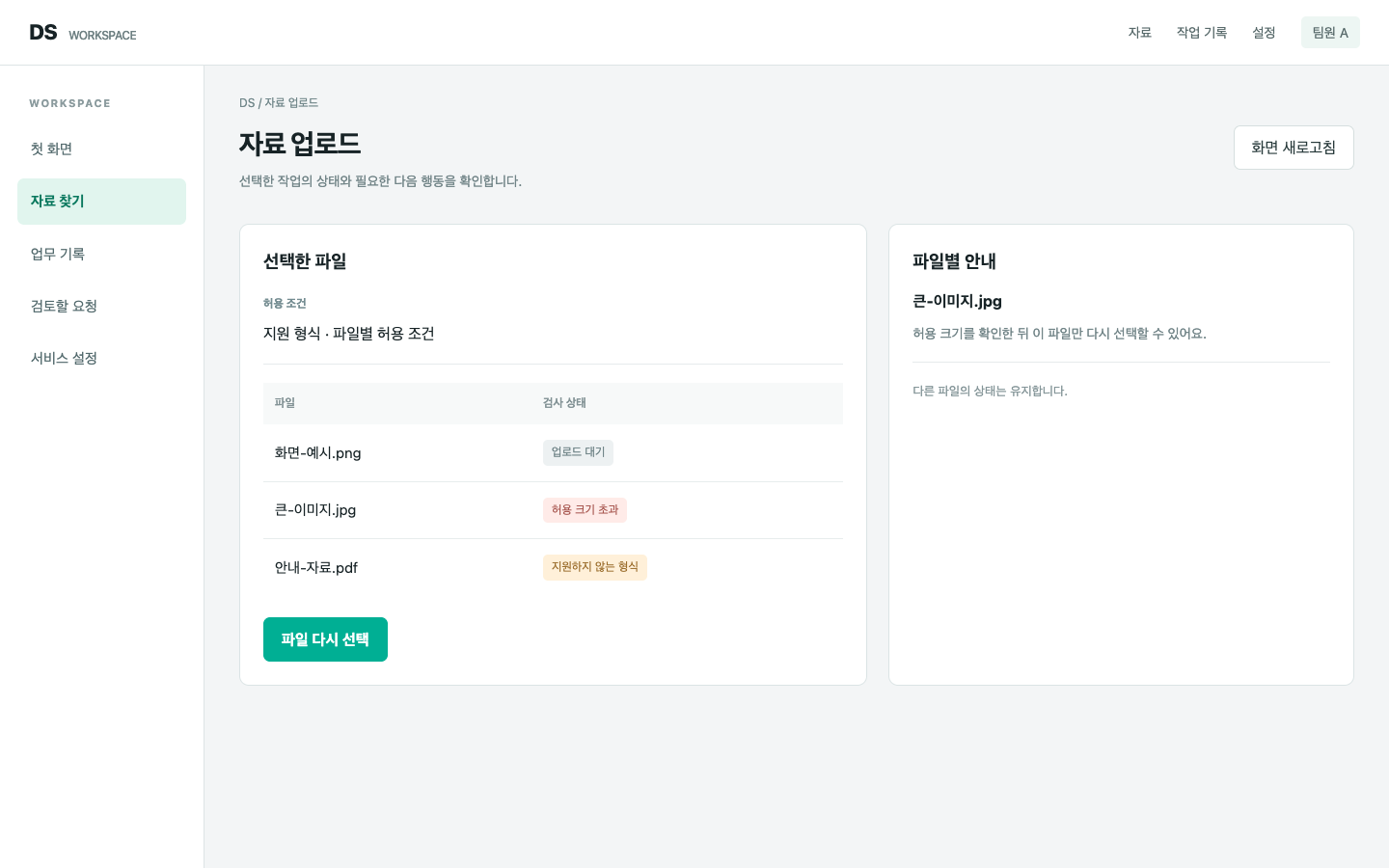Select the 화면-예시.png file name
Image resolution: width=1389 pixels, height=868 pixels.
click(x=317, y=453)
